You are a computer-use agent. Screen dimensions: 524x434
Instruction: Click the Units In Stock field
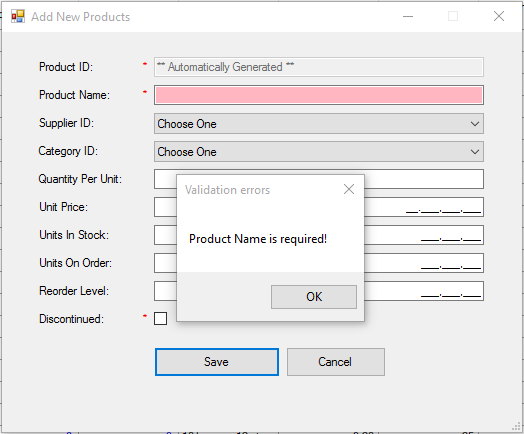[424, 235]
